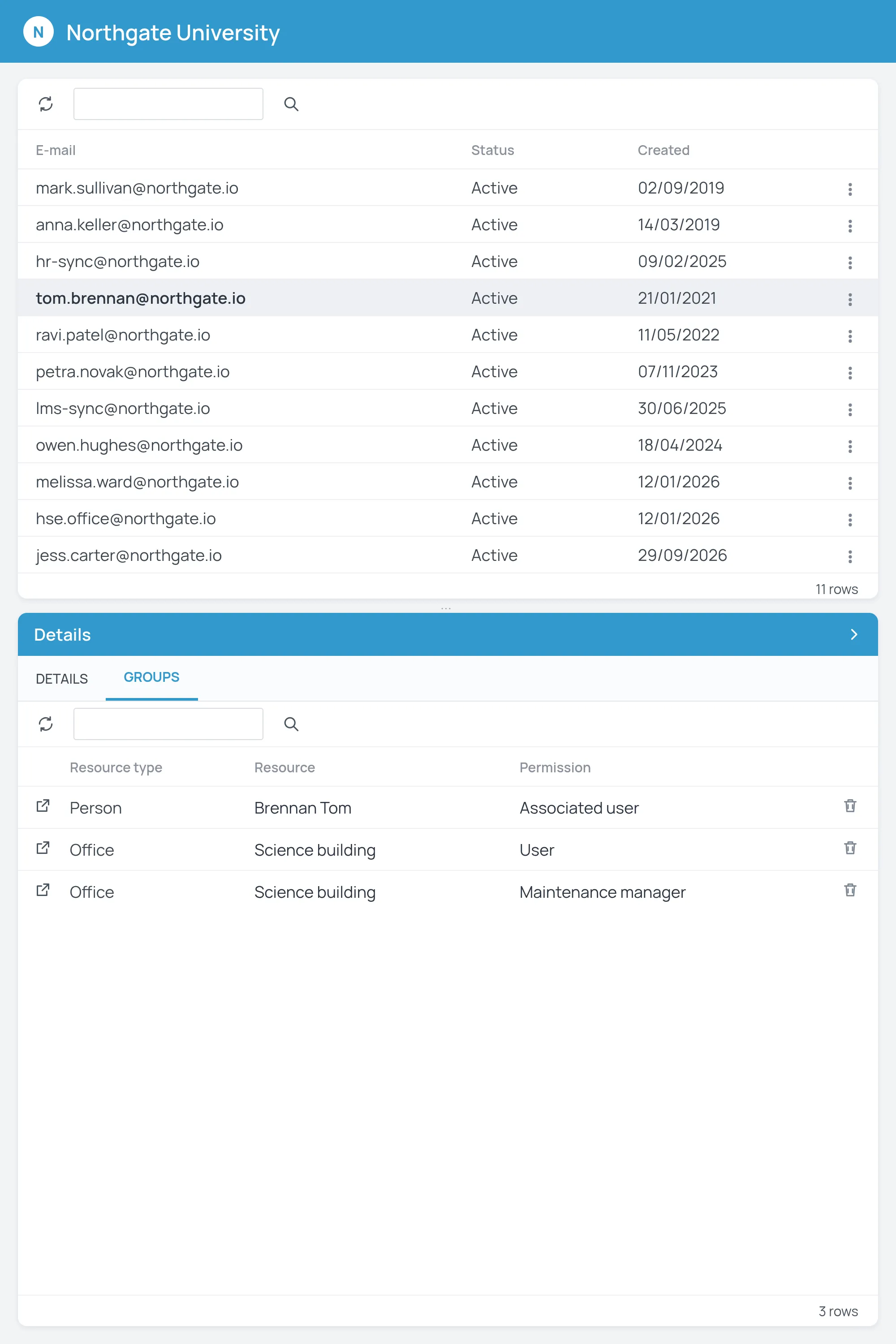This screenshot has width=896, height=1344.
Task: Select the owen.hughes@northgate.io row
Action: pos(448,444)
